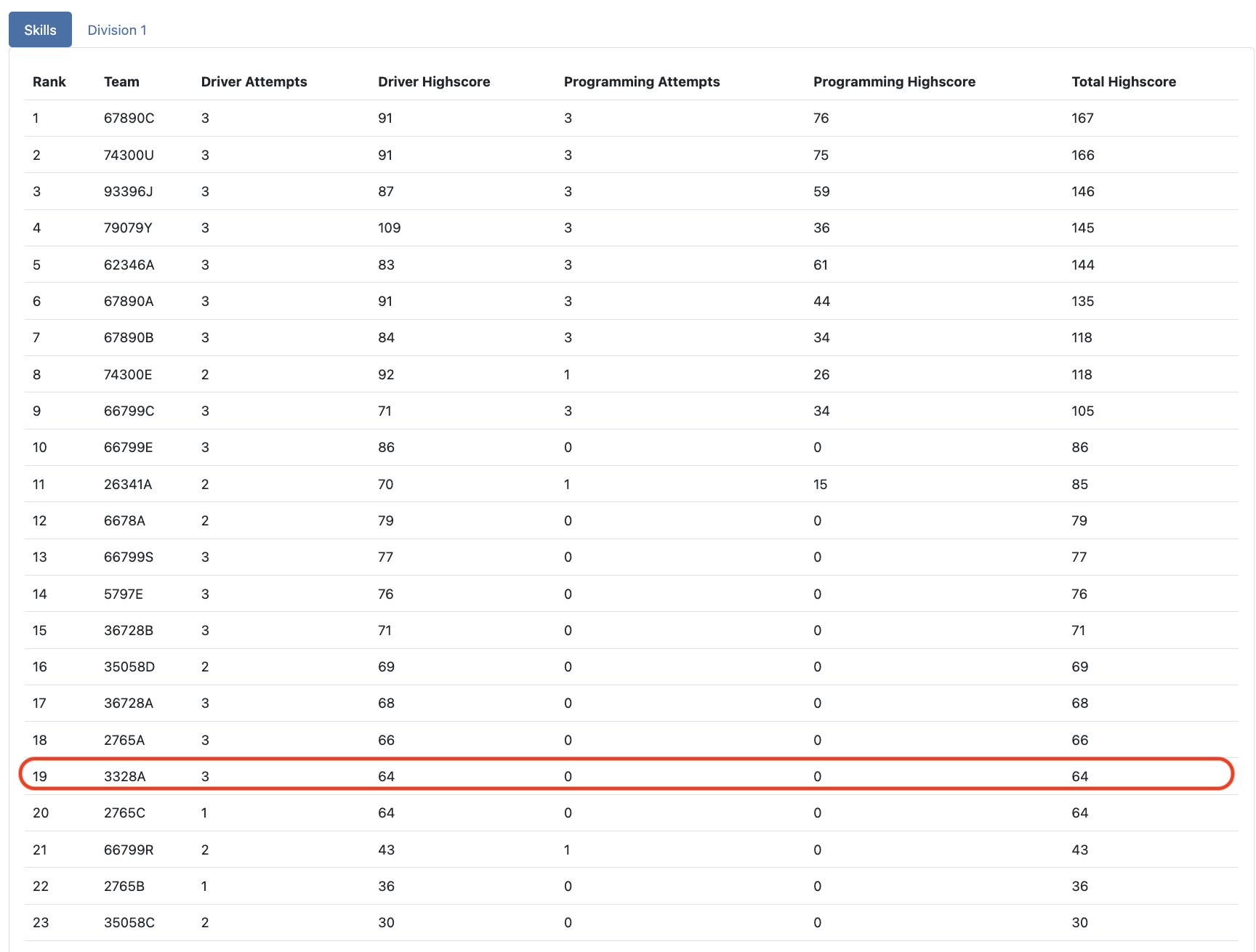Click the Programming Attempts column header

tap(641, 81)
